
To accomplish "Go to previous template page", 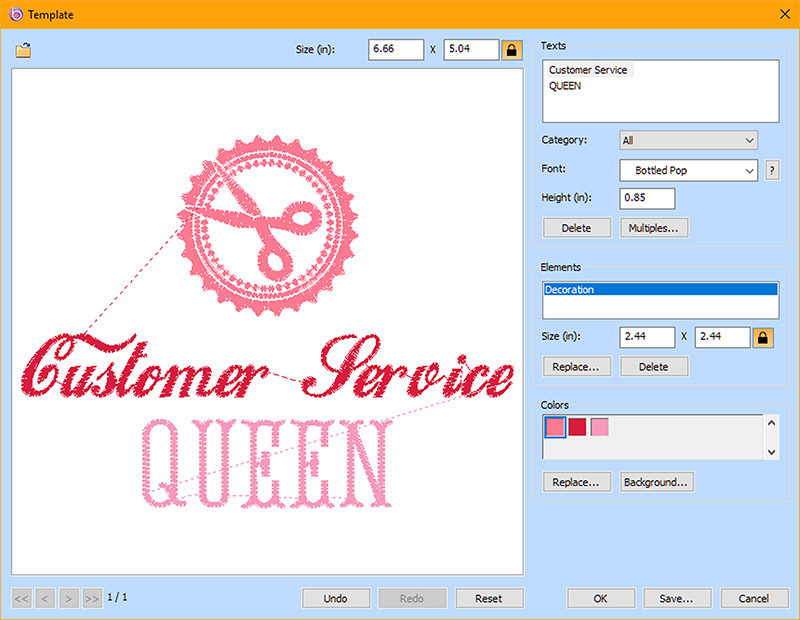I will [45, 598].
